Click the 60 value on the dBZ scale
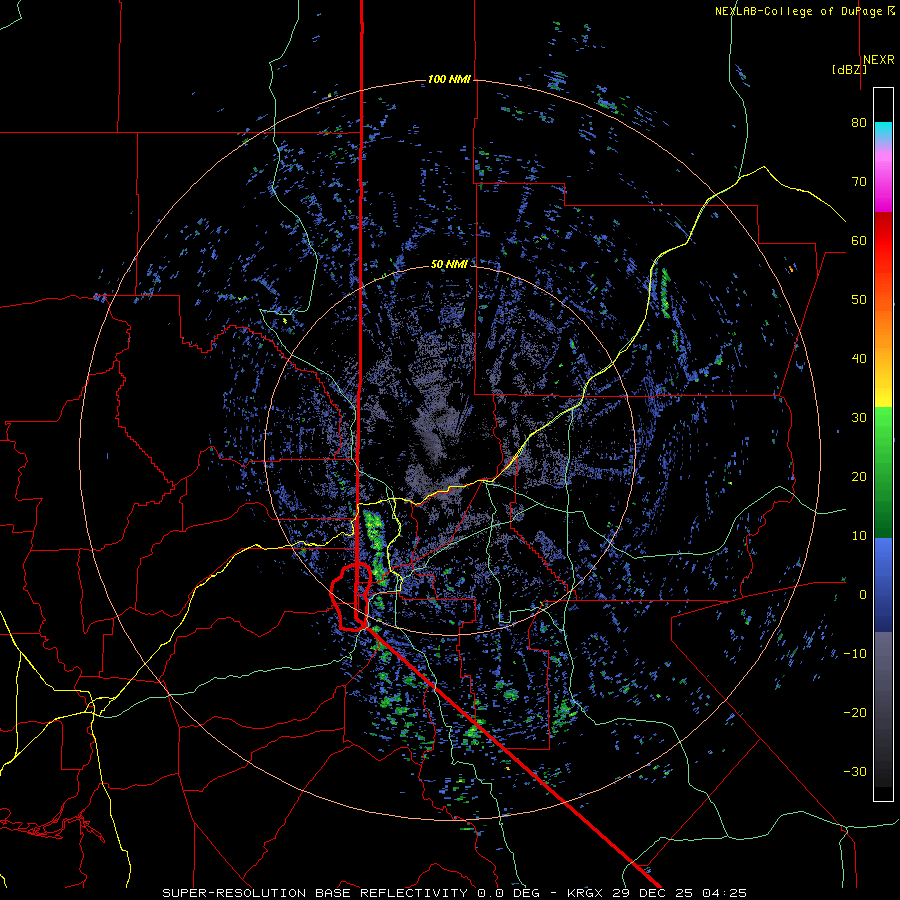900x900 pixels. click(x=859, y=240)
